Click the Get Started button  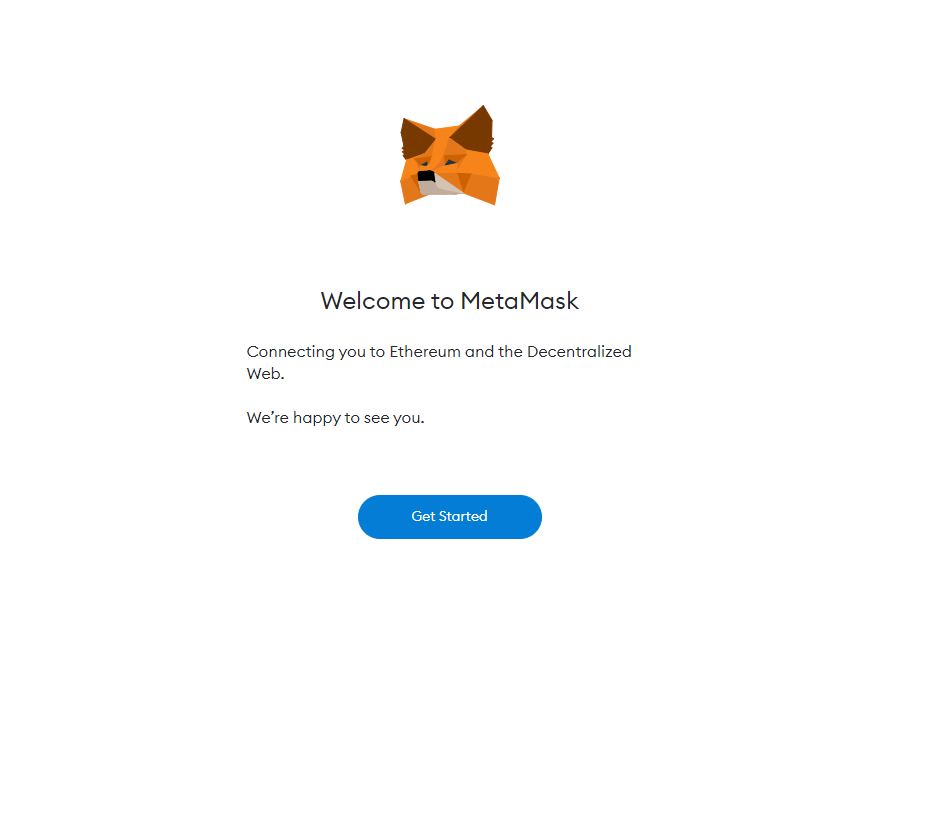[449, 517]
